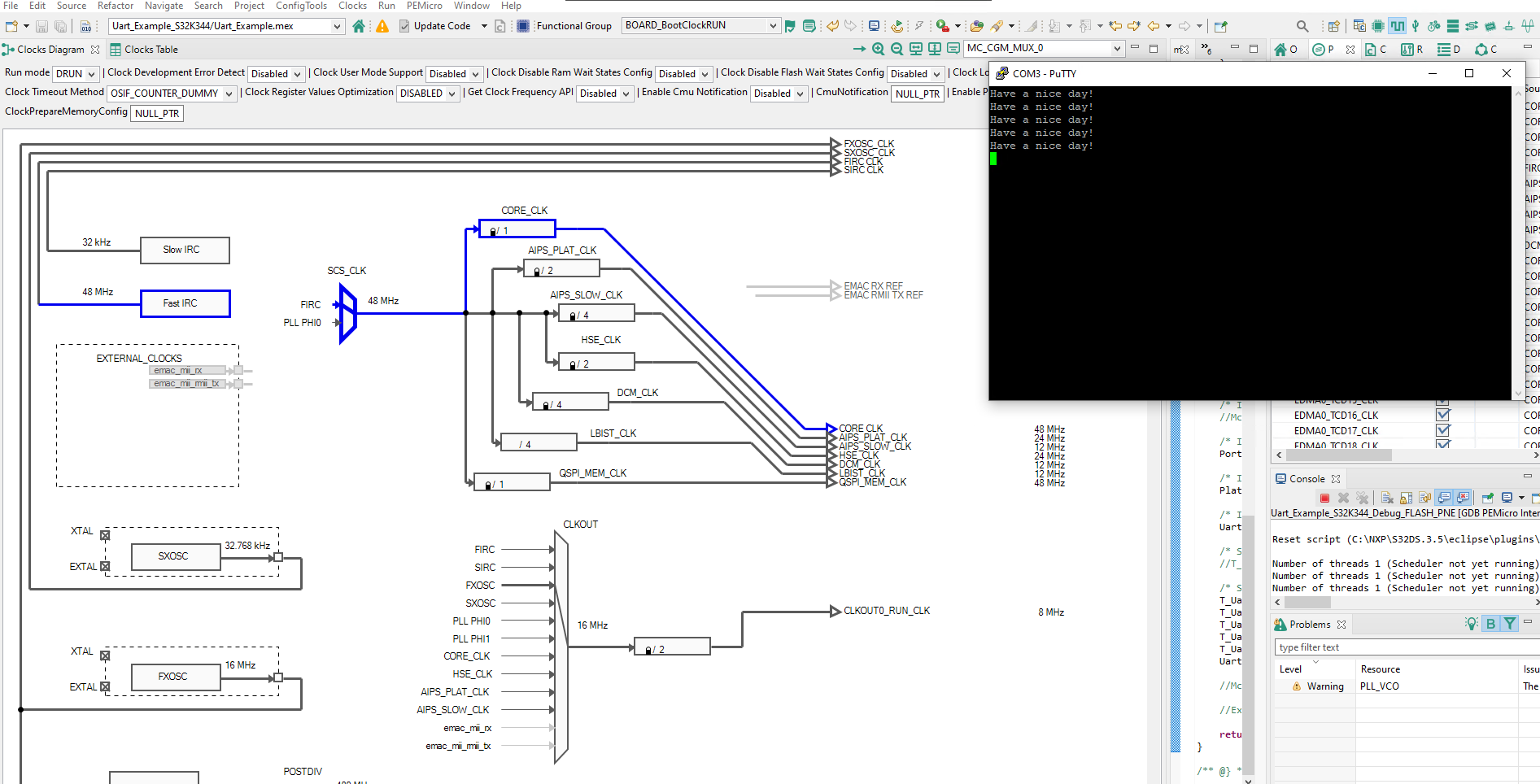Switch to the Clocks Table tab

(151, 49)
